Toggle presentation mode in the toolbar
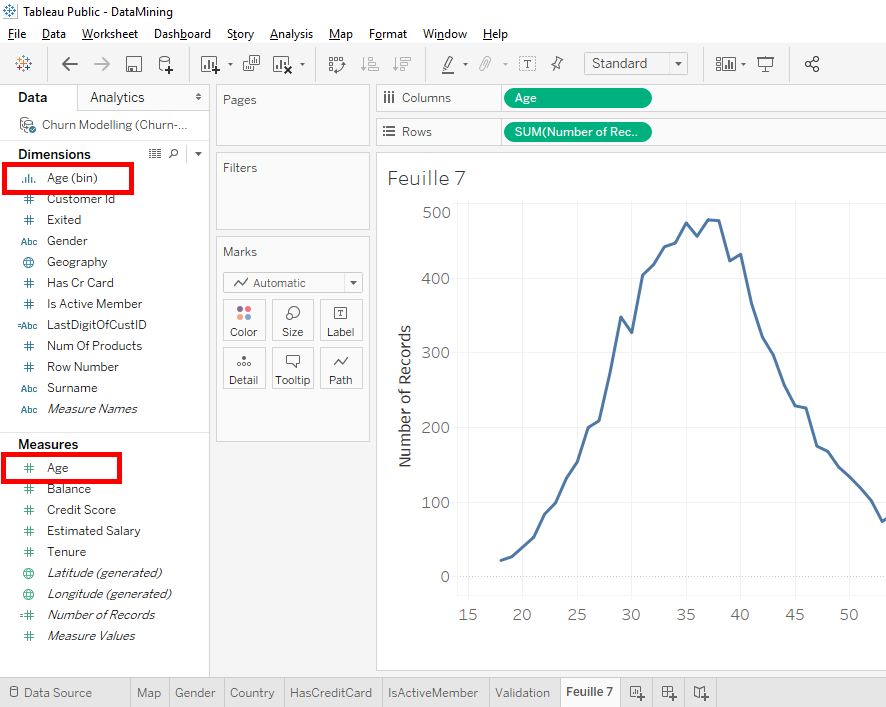This screenshot has width=886, height=707. pos(765,63)
